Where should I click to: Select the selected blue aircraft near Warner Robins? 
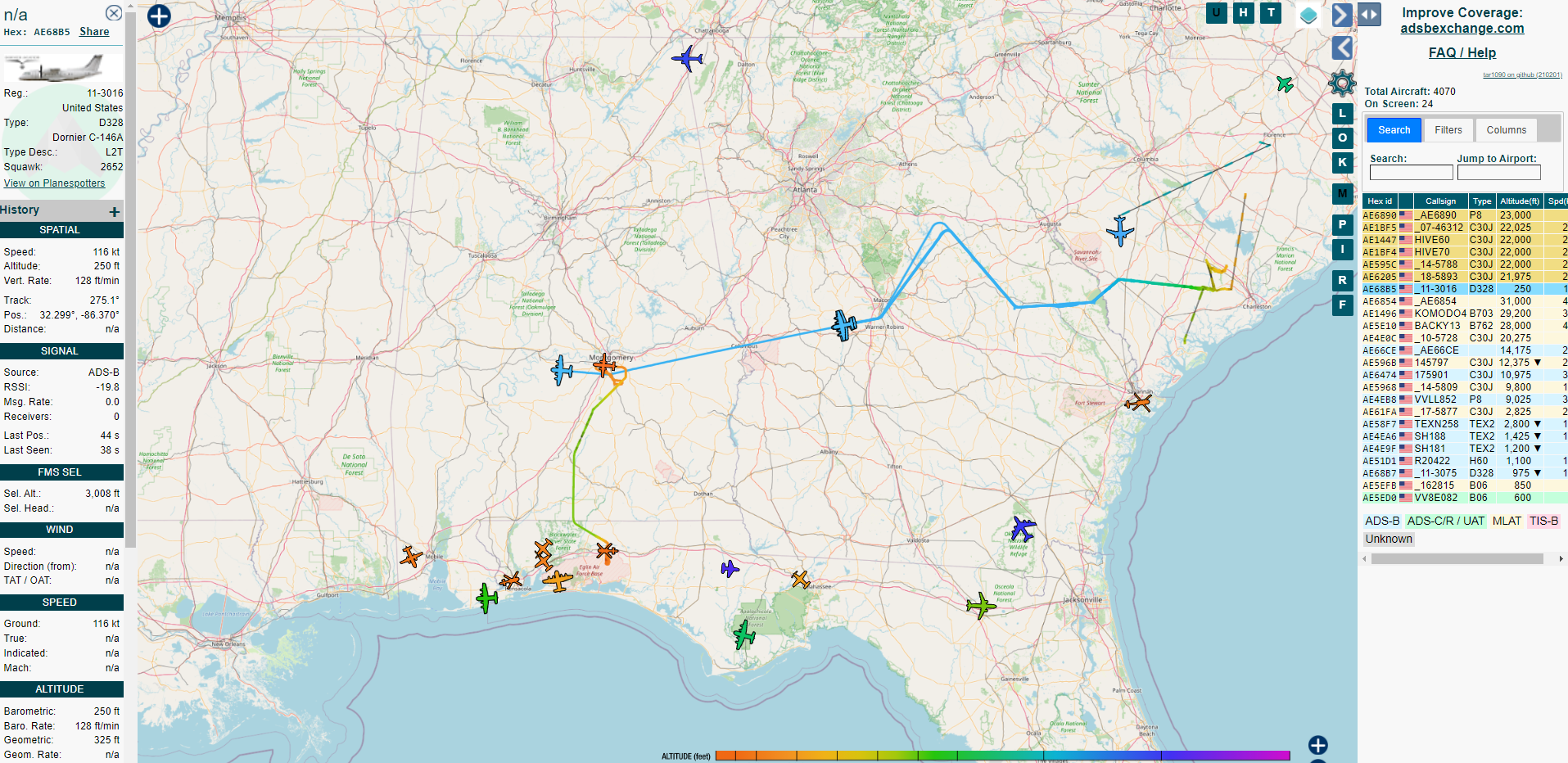[844, 325]
